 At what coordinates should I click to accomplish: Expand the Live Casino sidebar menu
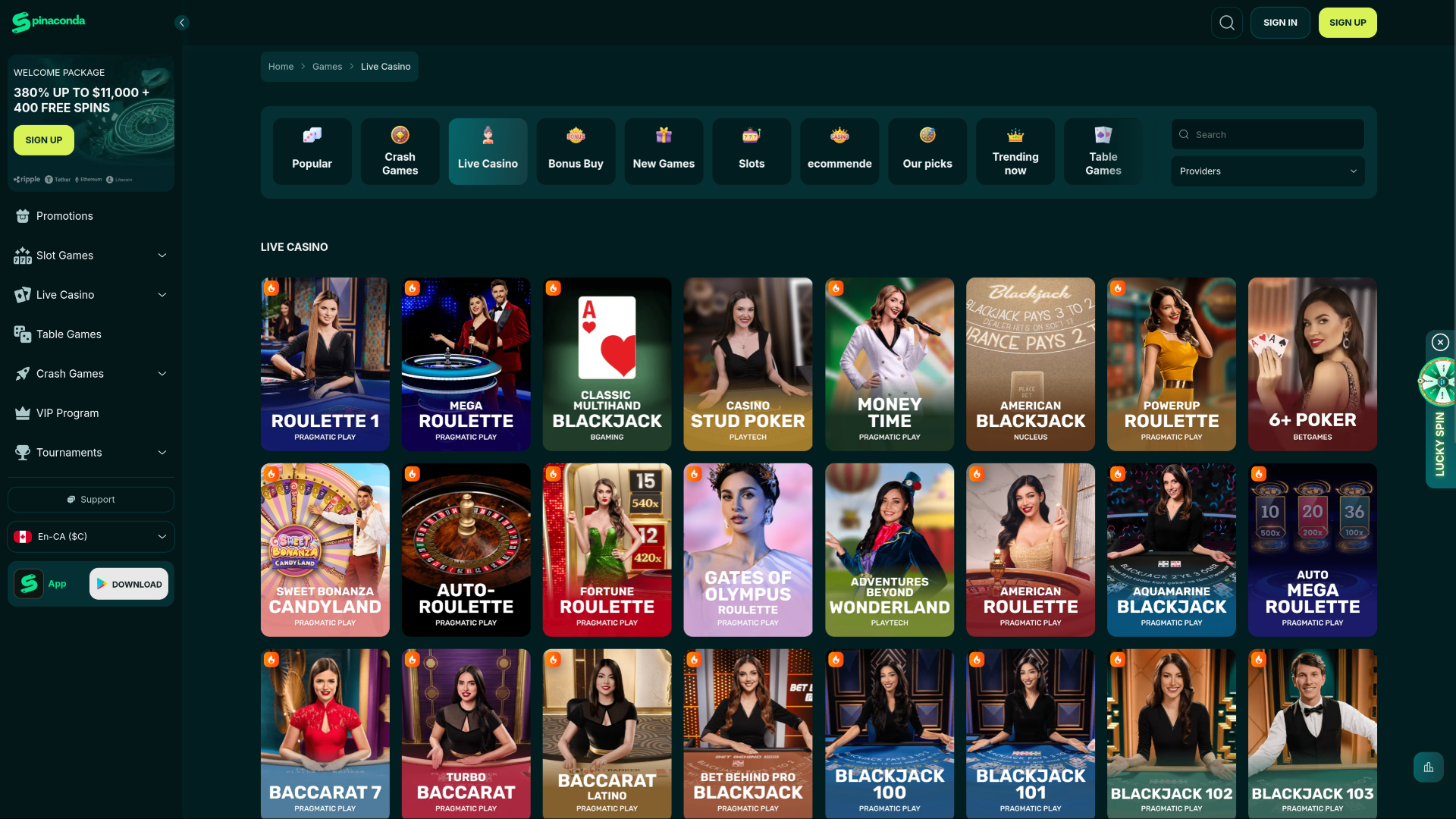[x=162, y=295]
